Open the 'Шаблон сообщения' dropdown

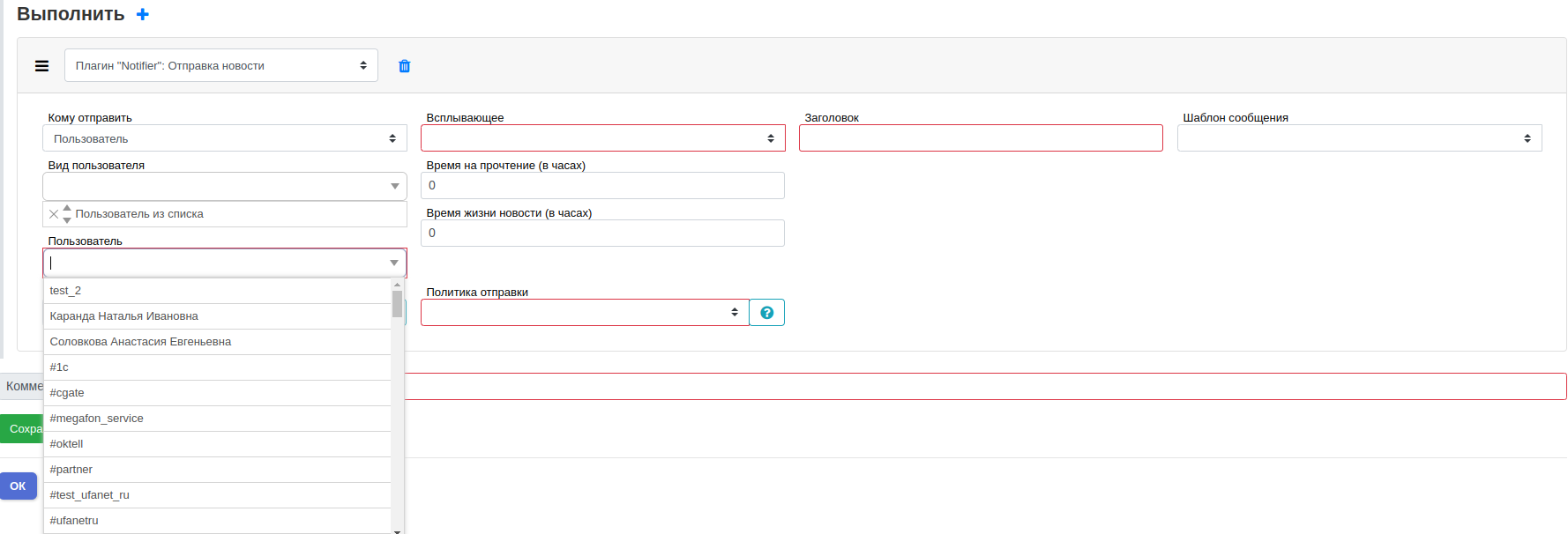[x=1360, y=138]
